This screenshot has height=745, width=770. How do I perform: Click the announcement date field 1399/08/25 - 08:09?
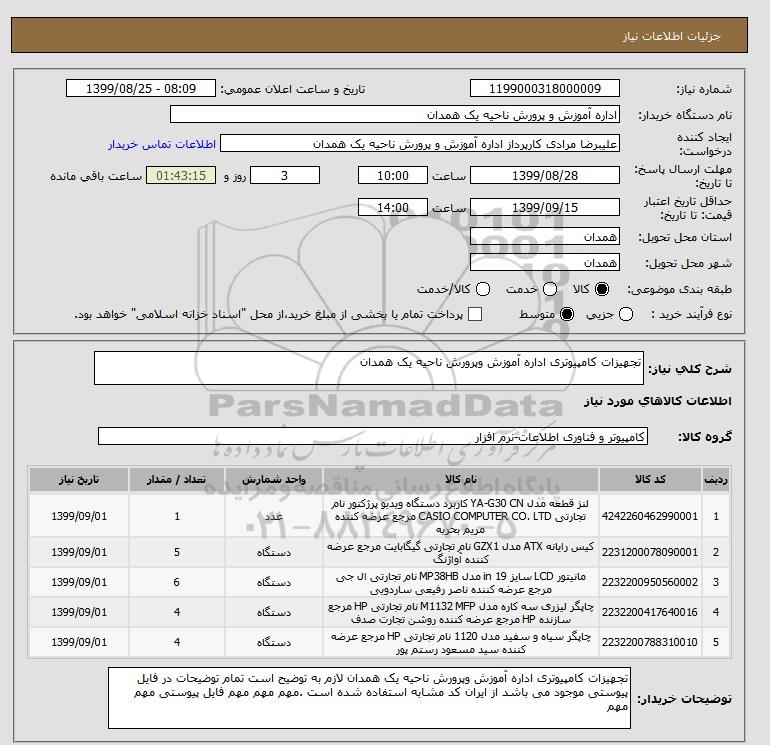coord(141,89)
